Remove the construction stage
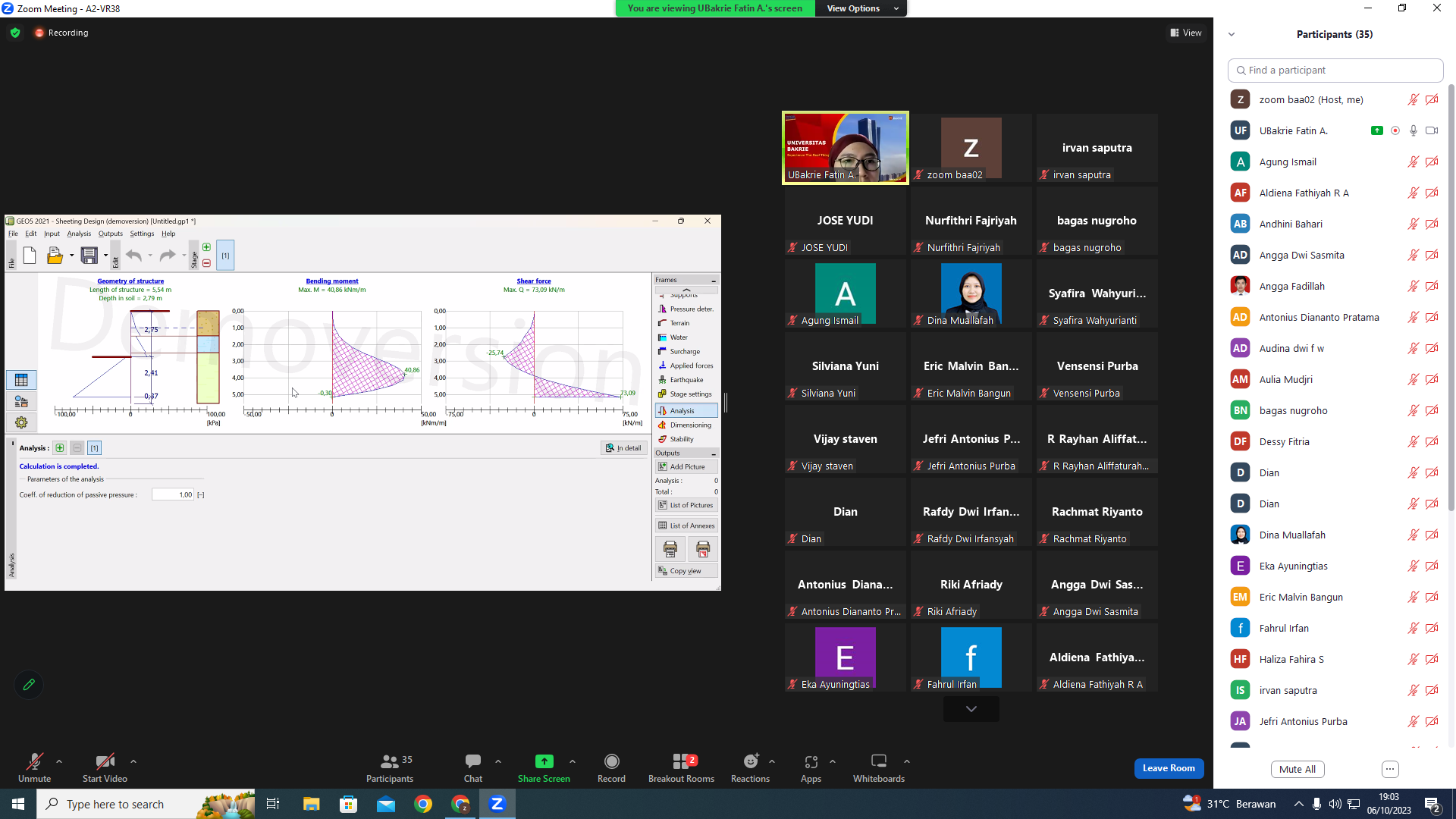Image resolution: width=1456 pixels, height=819 pixels. [x=206, y=263]
